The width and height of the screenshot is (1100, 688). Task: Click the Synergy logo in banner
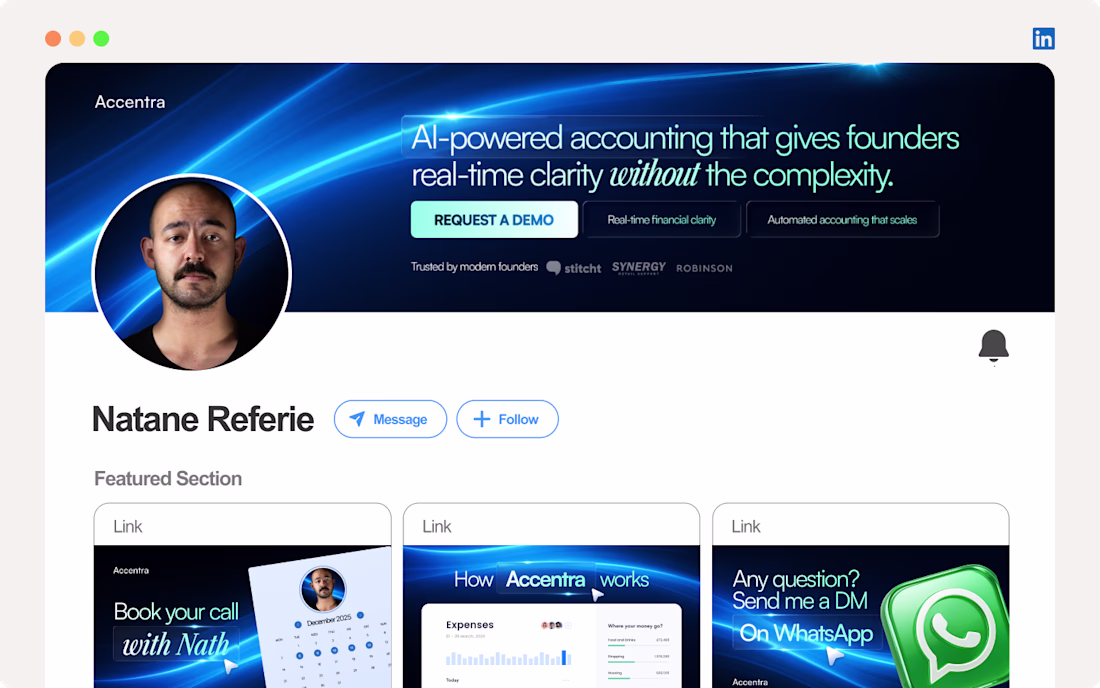[x=638, y=268]
